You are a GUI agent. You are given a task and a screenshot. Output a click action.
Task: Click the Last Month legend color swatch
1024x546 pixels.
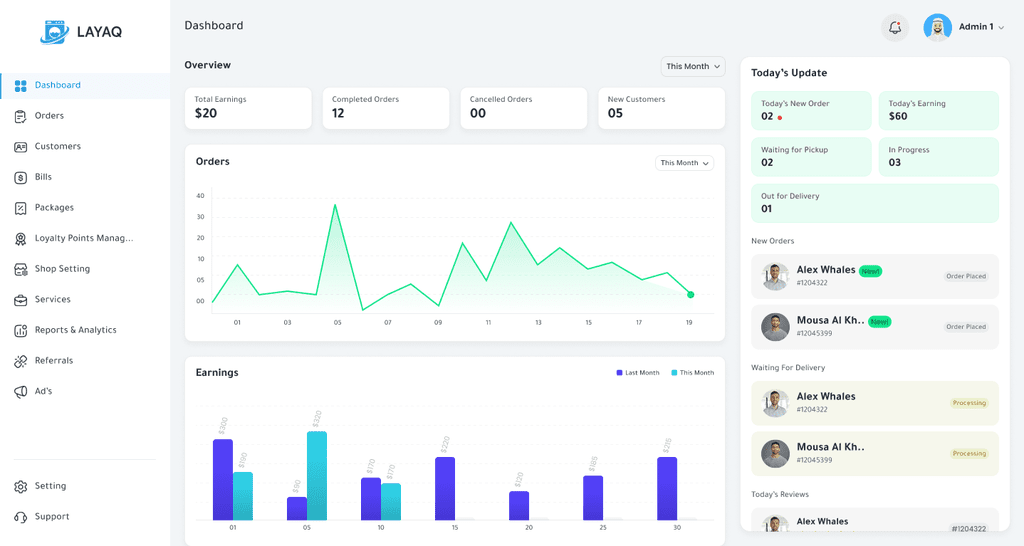pyautogui.click(x=620, y=373)
